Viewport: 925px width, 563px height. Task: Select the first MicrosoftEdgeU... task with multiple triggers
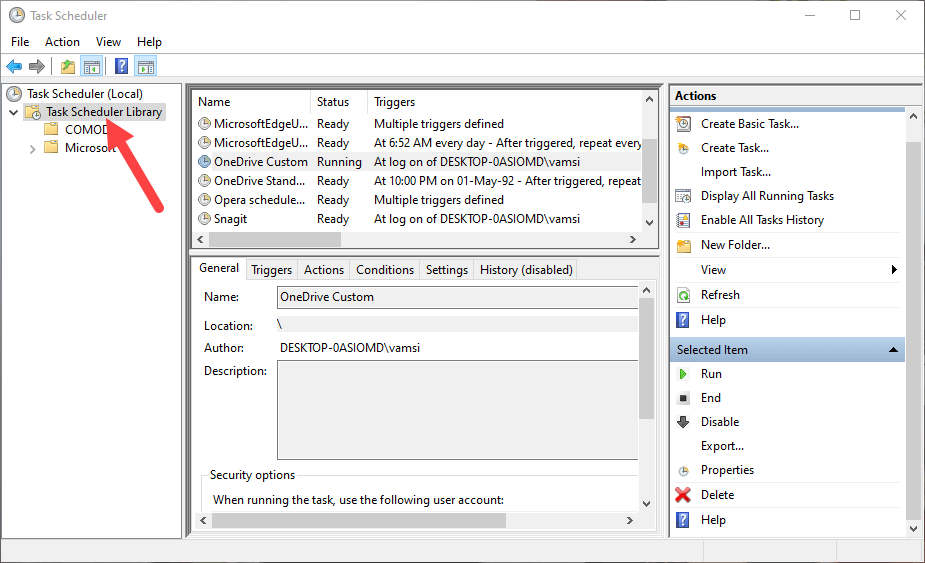tap(419, 124)
